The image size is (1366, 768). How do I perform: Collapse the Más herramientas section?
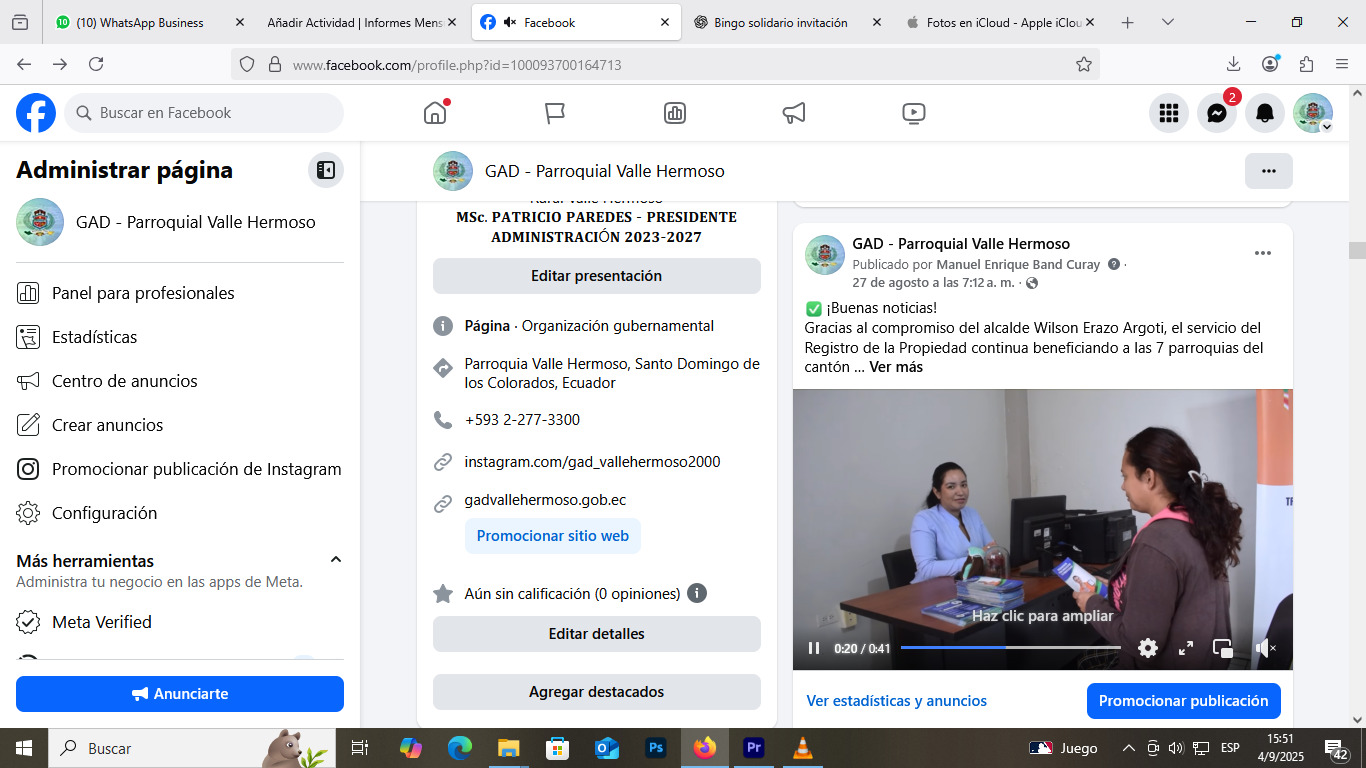click(336, 560)
